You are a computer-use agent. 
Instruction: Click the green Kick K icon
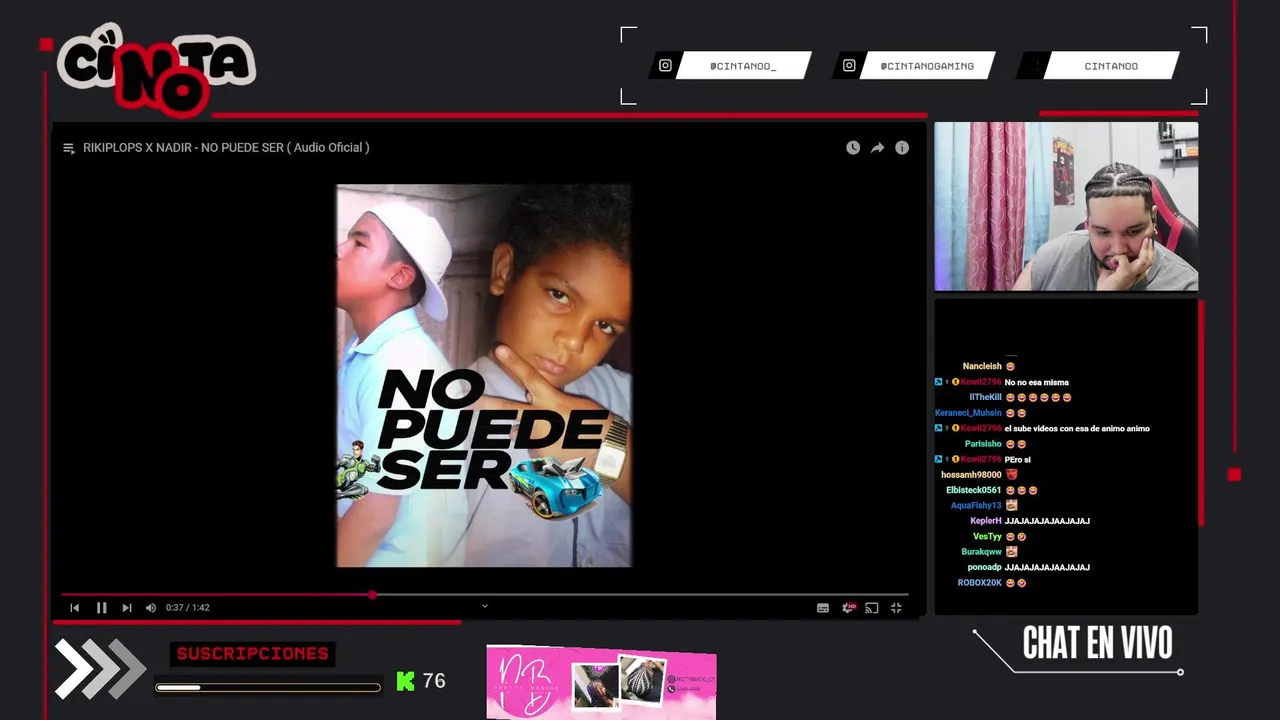(405, 681)
